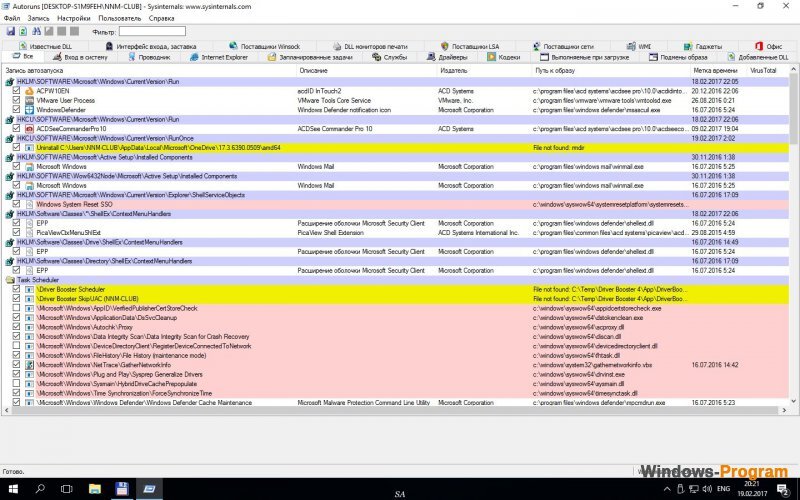This screenshot has width=800, height=500.
Task: Switch to the Поставщики Winsock tab
Action: tap(264, 46)
